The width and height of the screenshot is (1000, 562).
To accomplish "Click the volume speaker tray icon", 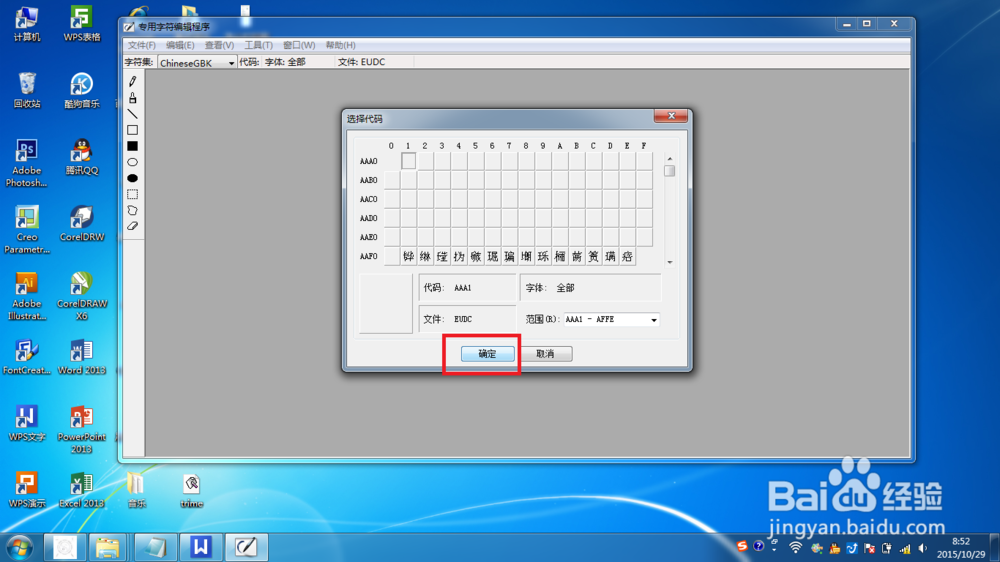I will tap(922, 549).
